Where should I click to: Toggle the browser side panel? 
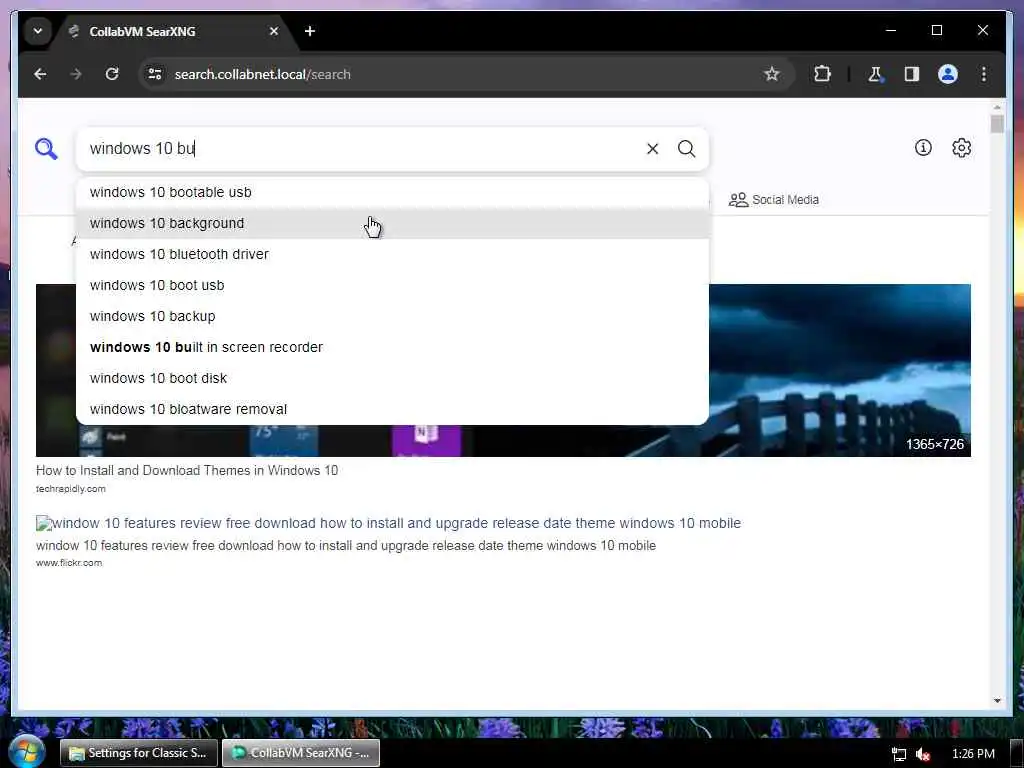click(912, 74)
